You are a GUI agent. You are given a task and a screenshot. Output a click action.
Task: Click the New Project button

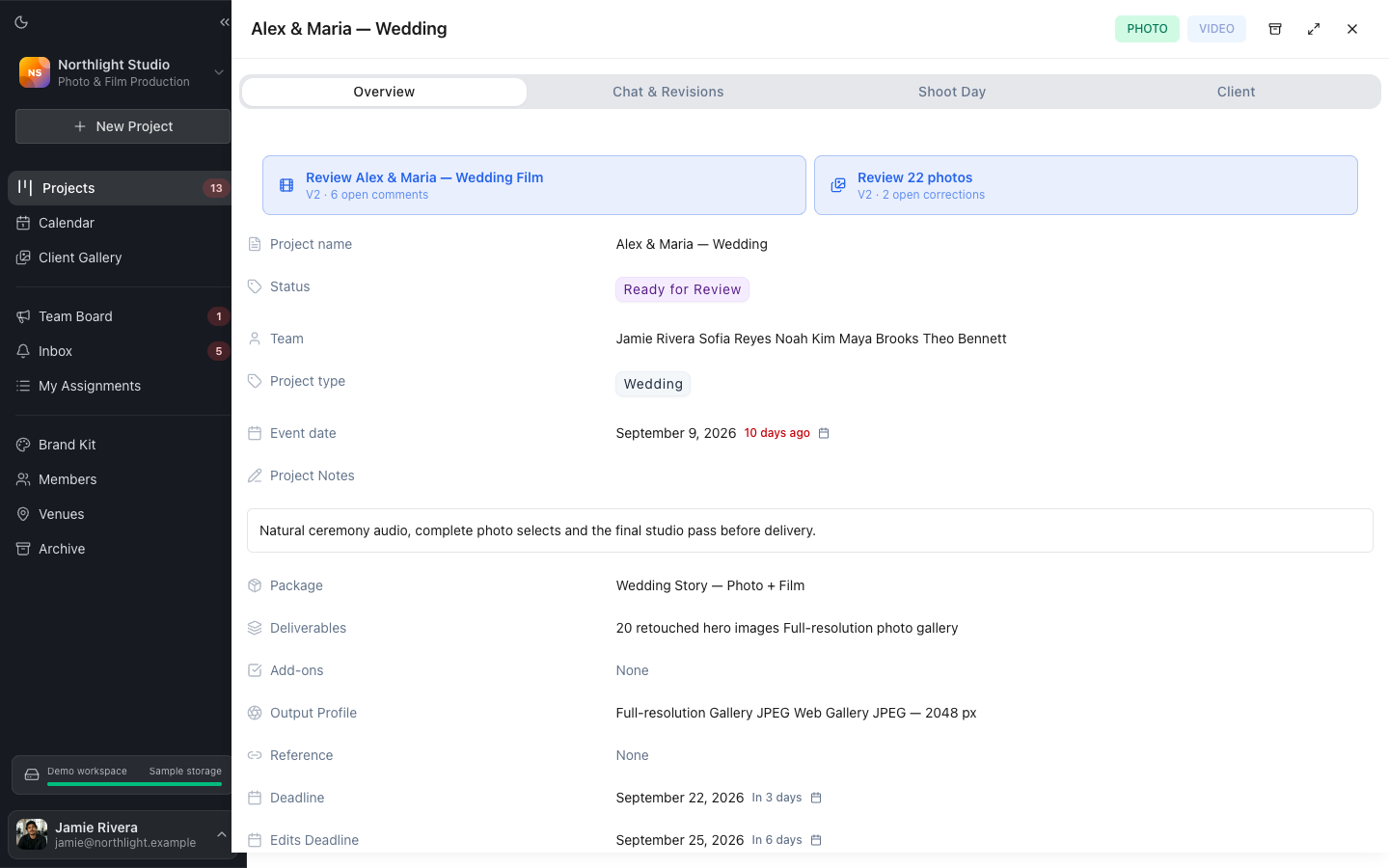123,126
